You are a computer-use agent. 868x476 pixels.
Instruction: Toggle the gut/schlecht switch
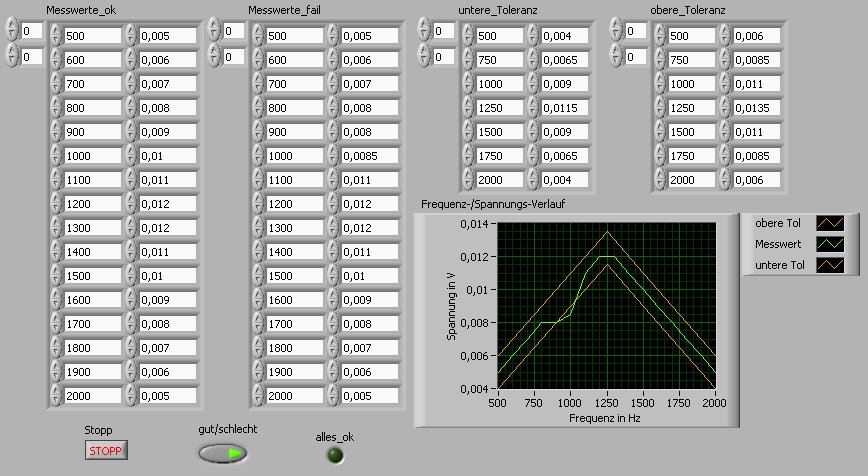221,453
